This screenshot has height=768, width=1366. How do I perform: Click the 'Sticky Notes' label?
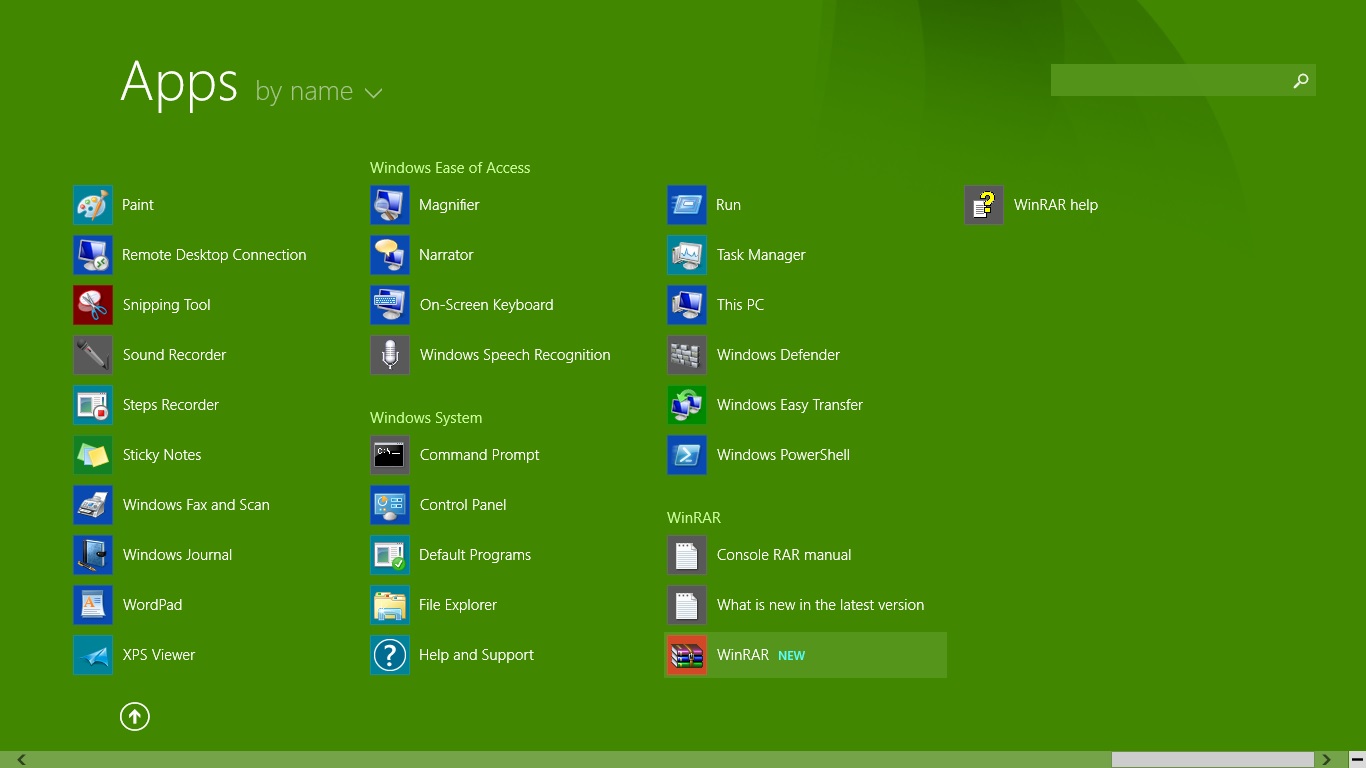point(162,455)
